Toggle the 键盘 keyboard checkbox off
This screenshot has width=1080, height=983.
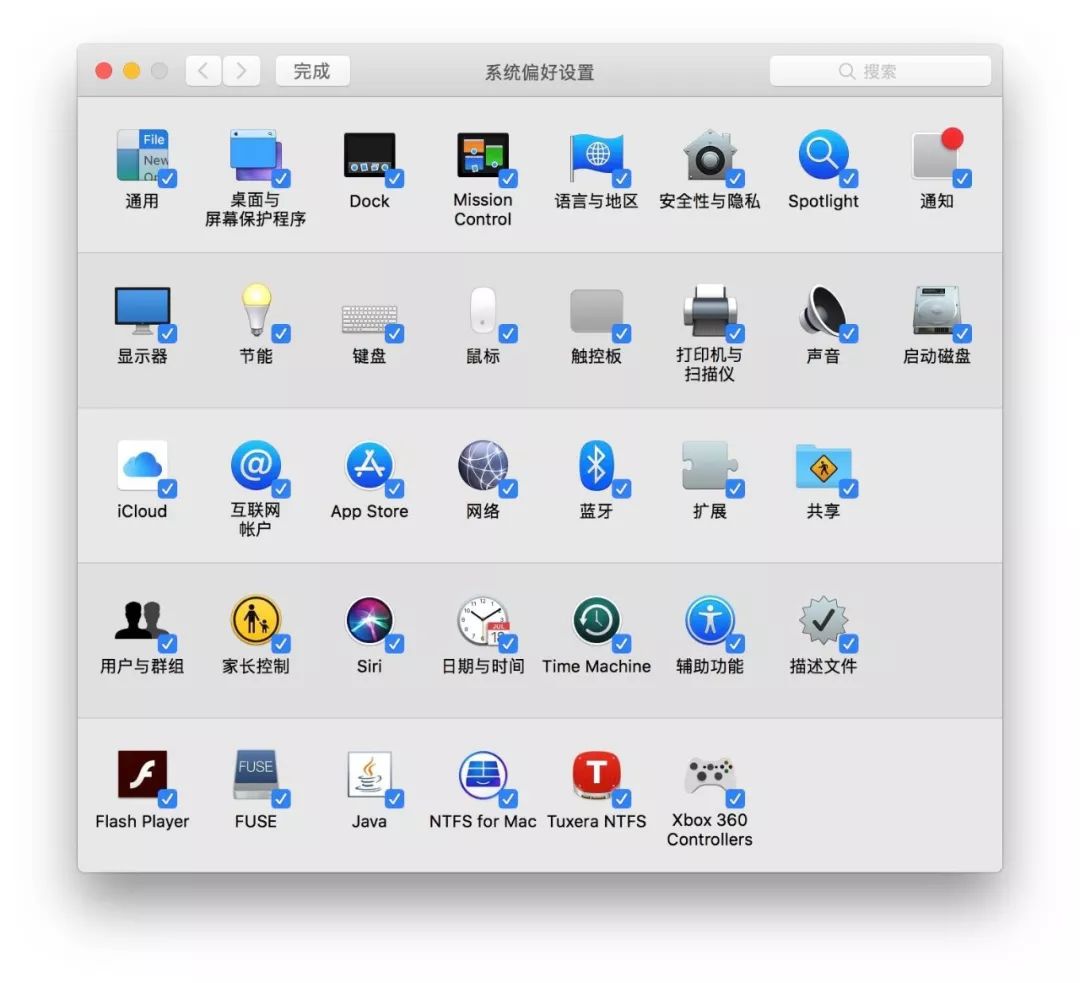(395, 334)
